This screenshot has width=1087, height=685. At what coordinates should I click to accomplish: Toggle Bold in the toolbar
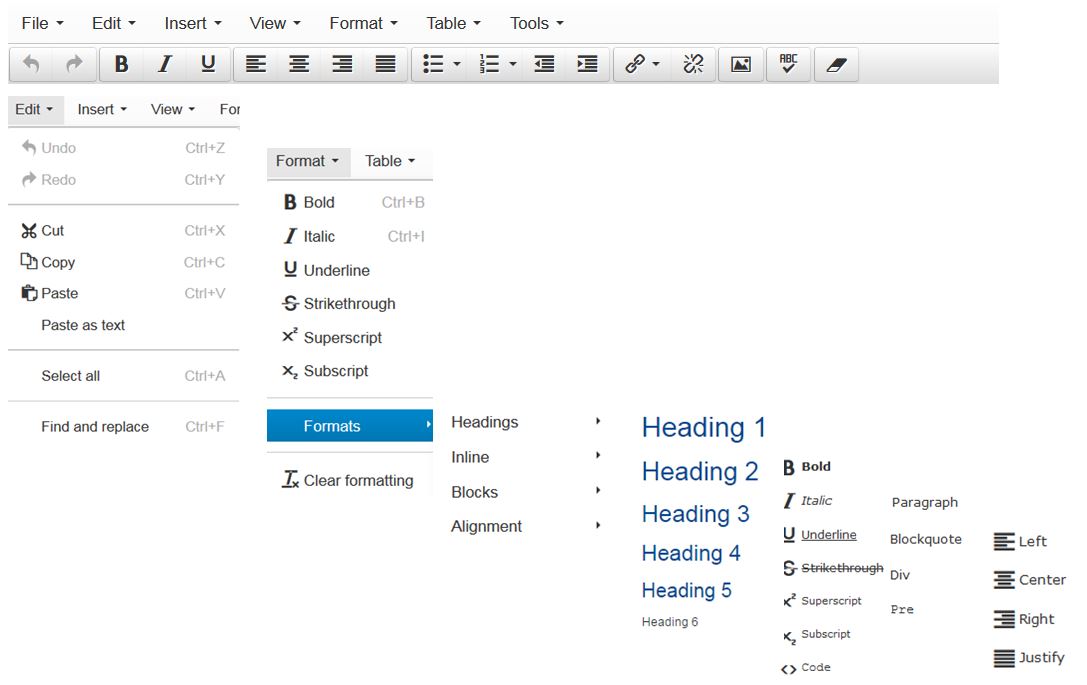point(121,64)
